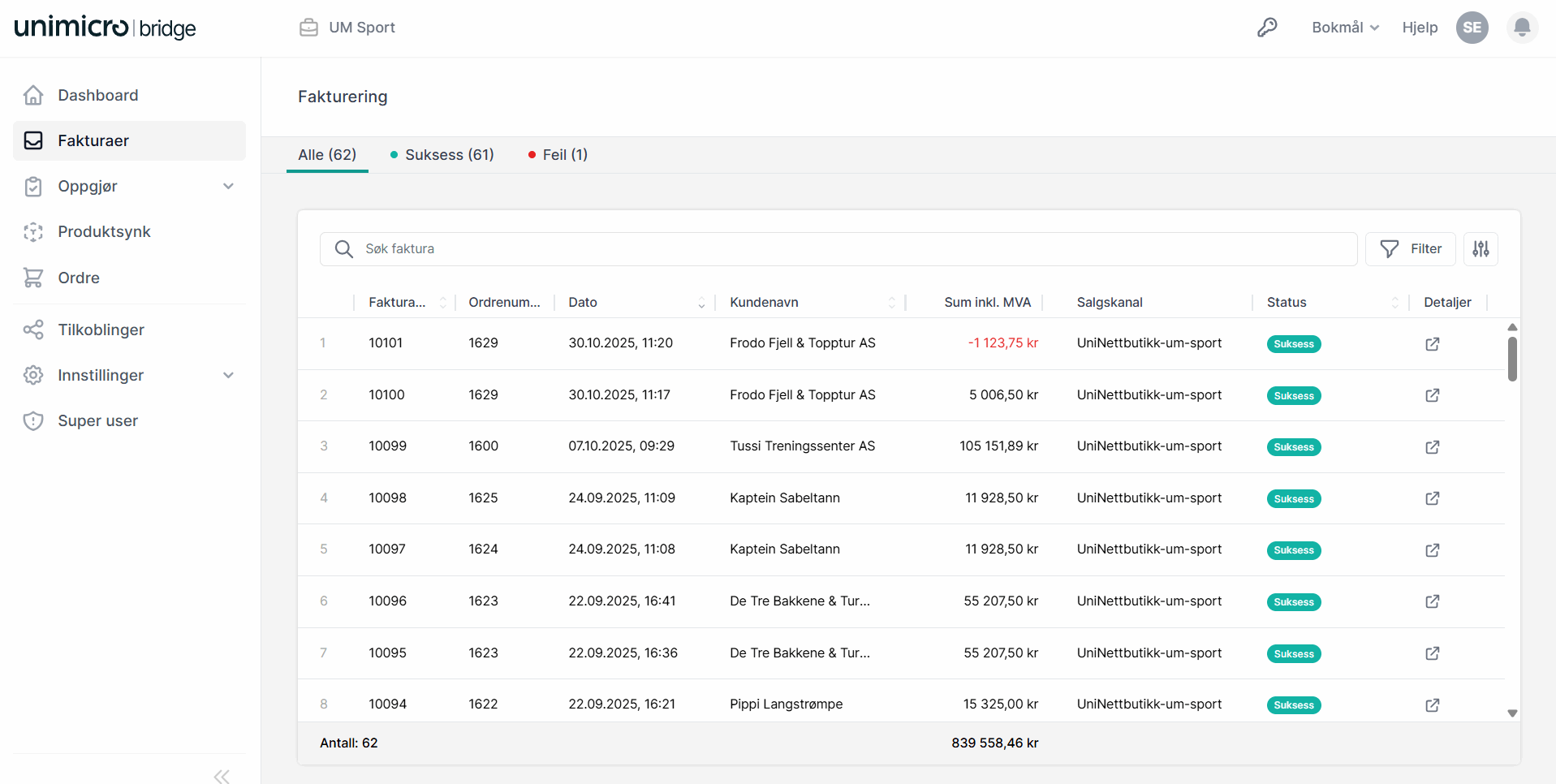This screenshot has height=784, width=1556.
Task: Go to Produktsynk in the sidebar
Action: click(104, 232)
